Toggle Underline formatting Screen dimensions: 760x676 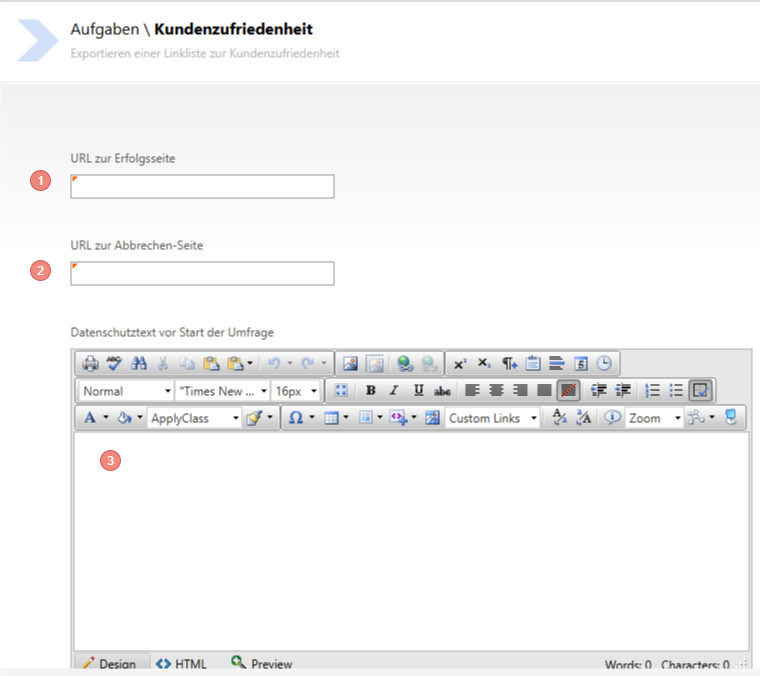click(418, 391)
